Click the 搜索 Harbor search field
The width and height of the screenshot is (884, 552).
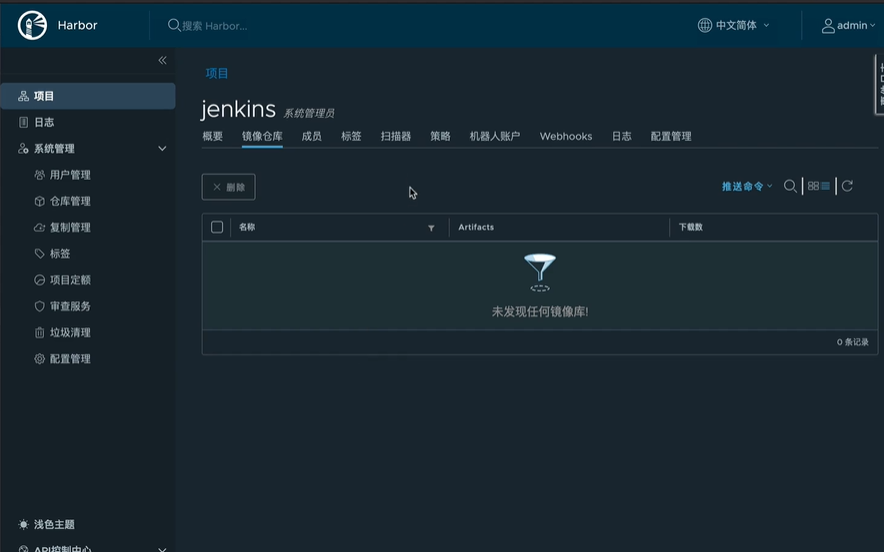[x=214, y=26]
